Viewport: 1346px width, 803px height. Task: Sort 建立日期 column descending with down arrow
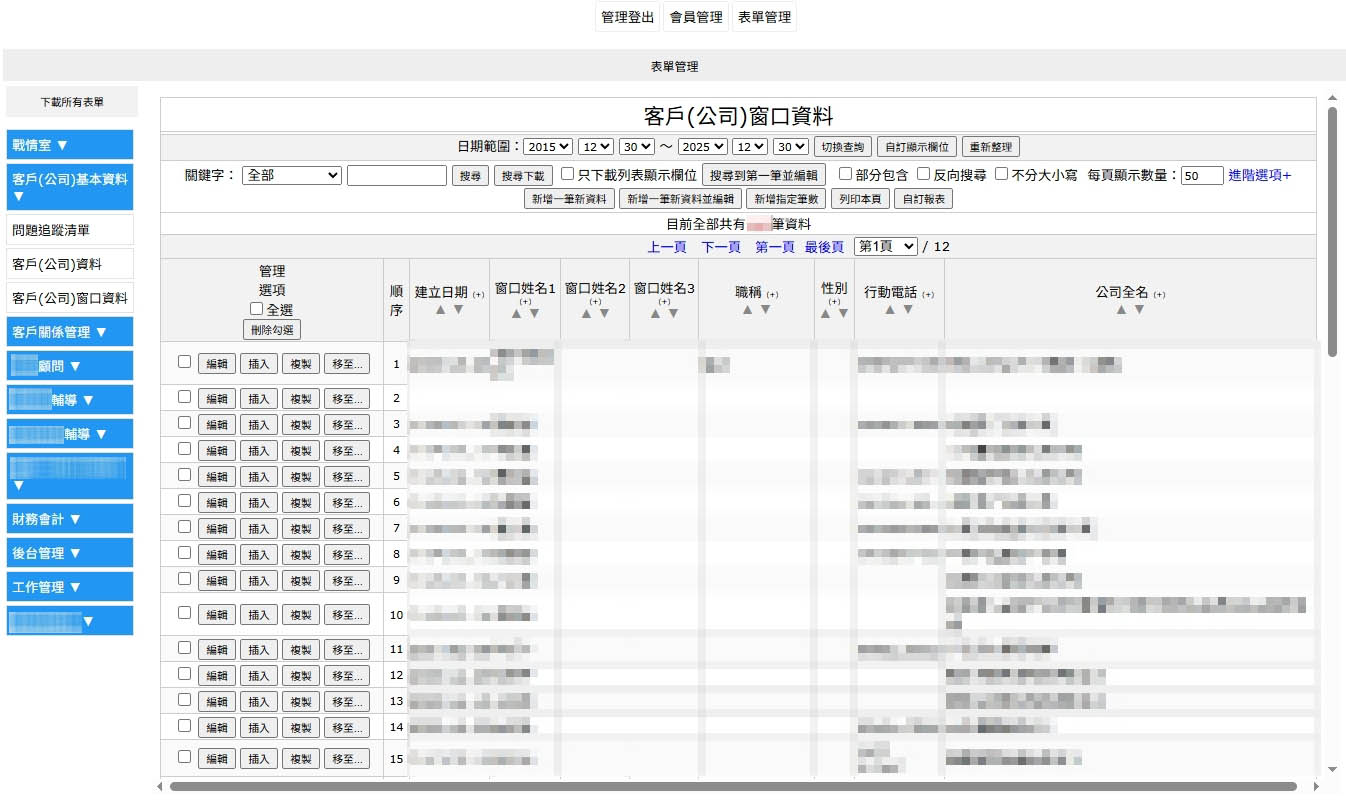(458, 310)
